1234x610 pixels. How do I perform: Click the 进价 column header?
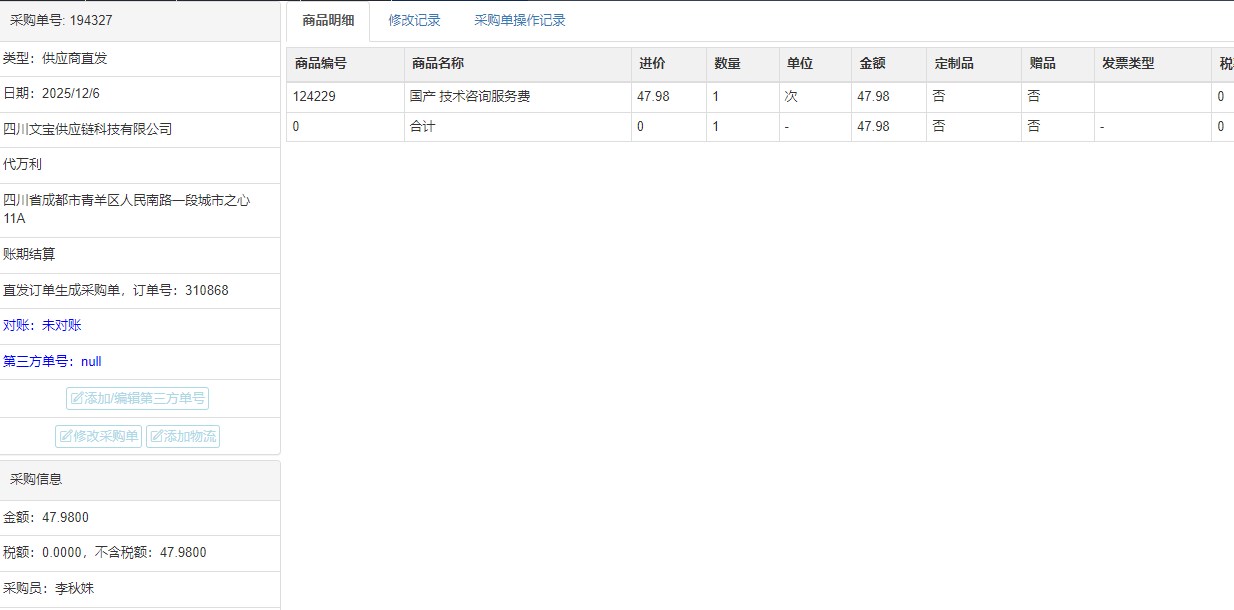(652, 63)
